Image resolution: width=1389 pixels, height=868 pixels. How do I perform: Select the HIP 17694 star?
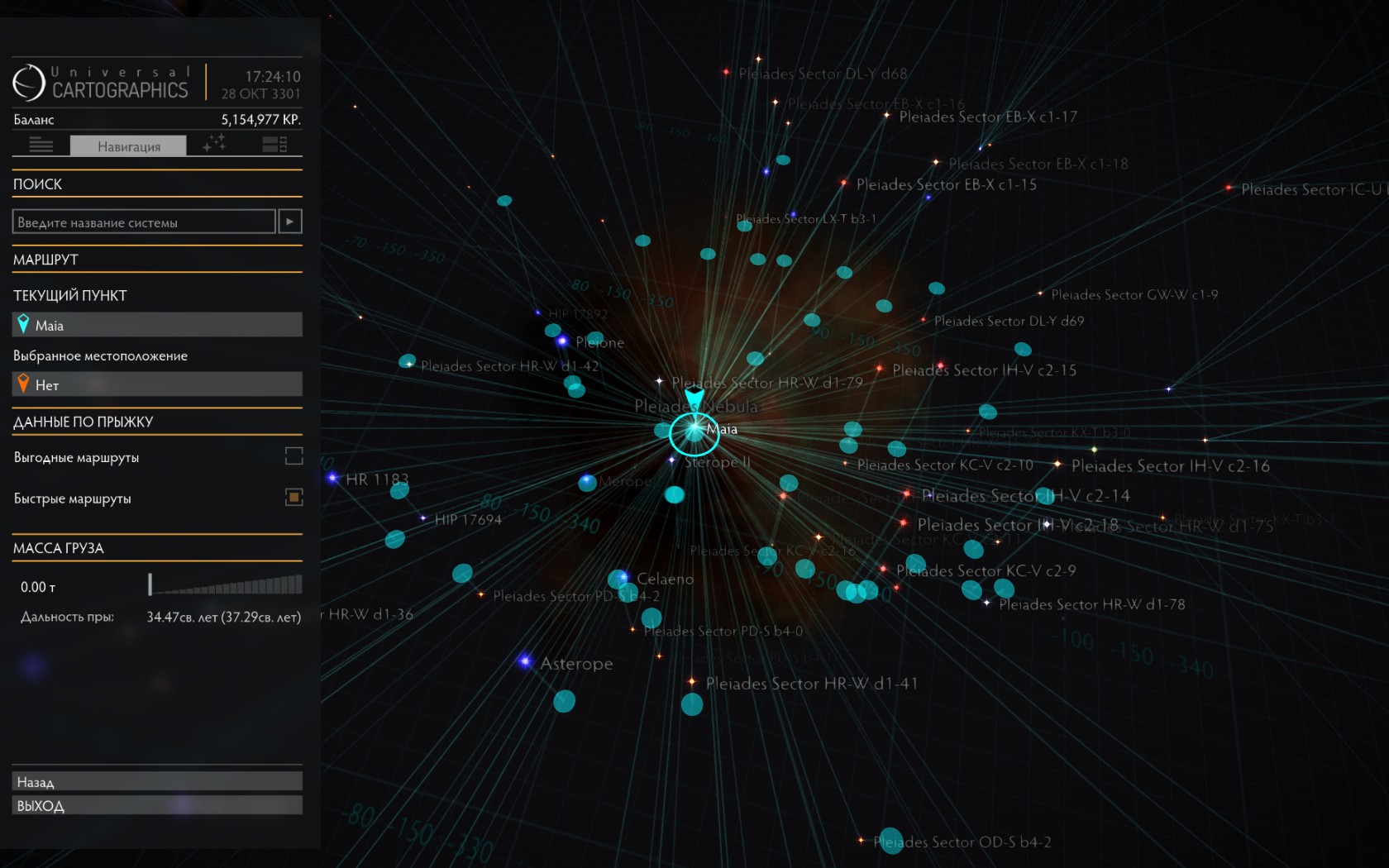point(423,518)
